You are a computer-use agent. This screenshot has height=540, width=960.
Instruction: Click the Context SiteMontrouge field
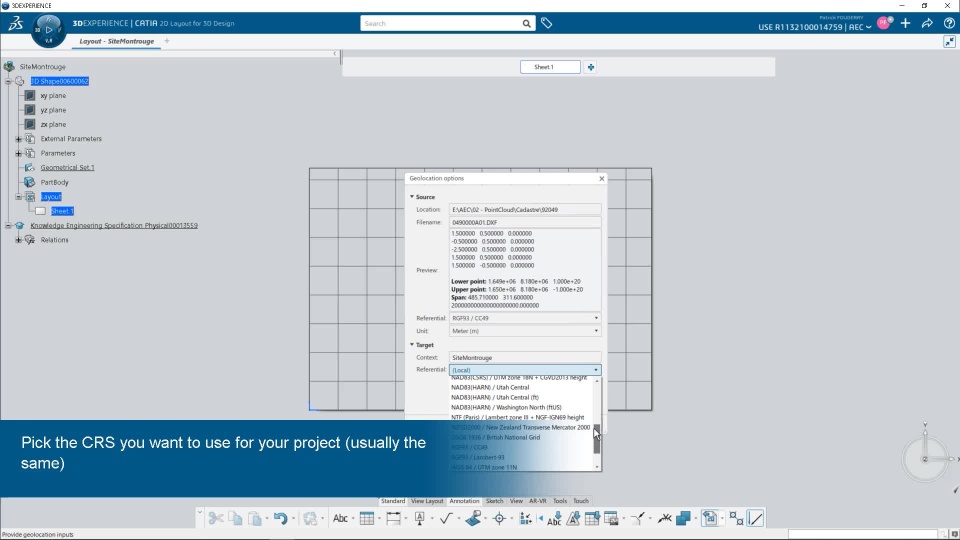[x=525, y=358]
